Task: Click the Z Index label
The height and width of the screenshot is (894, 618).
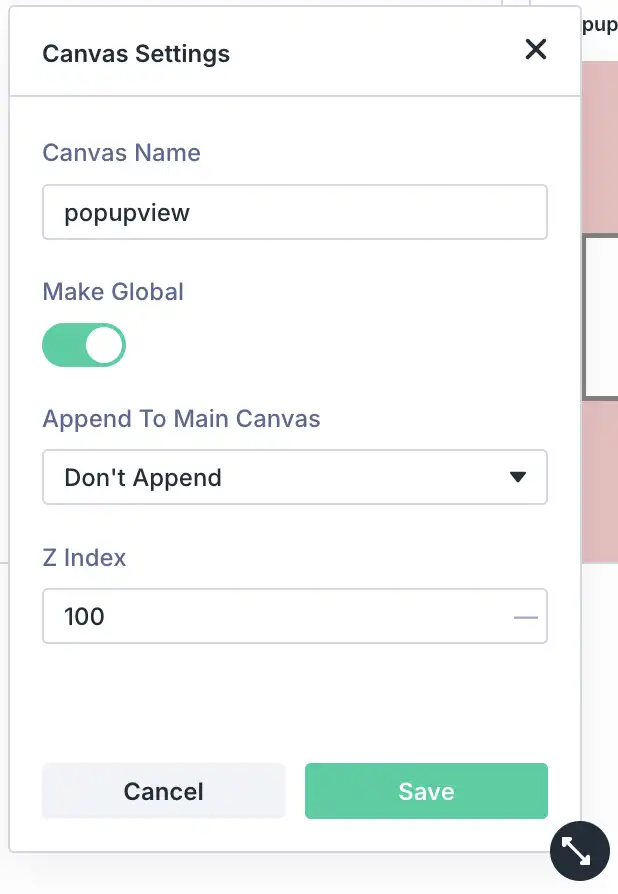Action: tap(84, 557)
